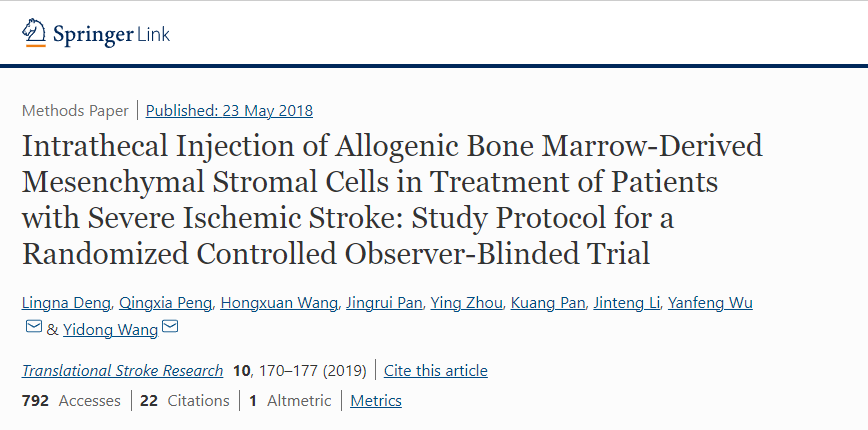This screenshot has width=868, height=430.
Task: Open the Translational Stroke Research journal link
Action: point(122,371)
